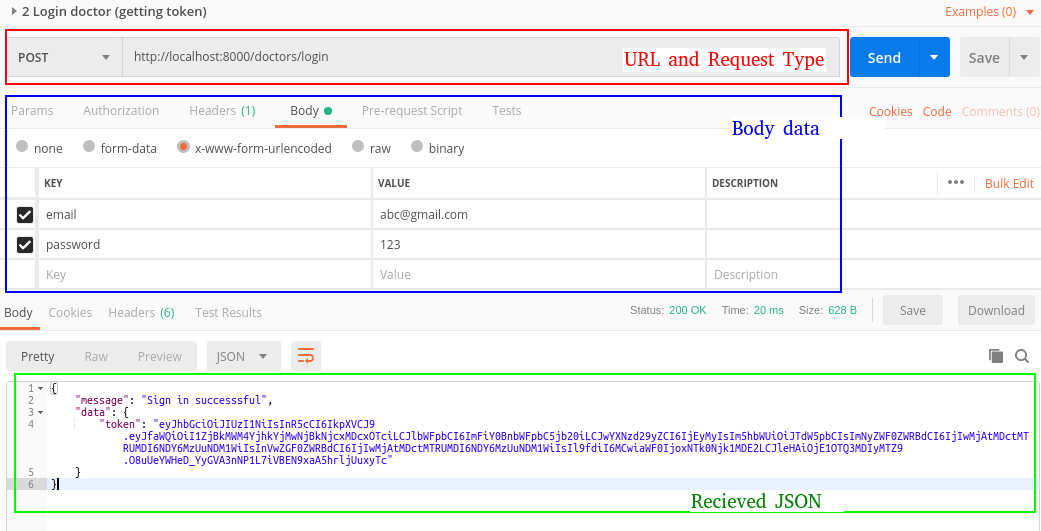Open the Test Results tab
Image resolution: width=1041 pixels, height=531 pixels.
228,313
